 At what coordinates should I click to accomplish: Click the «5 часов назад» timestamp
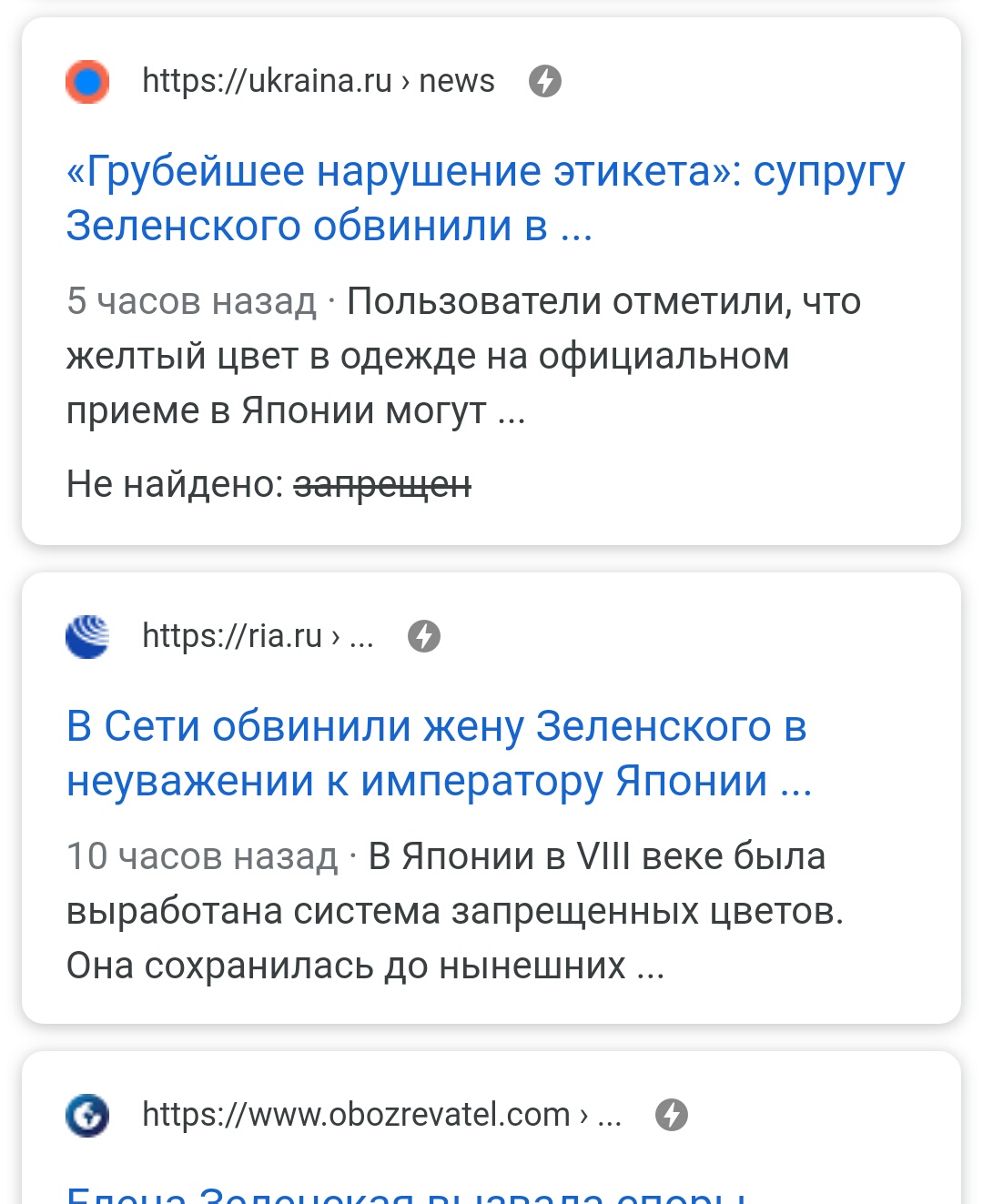[191, 301]
